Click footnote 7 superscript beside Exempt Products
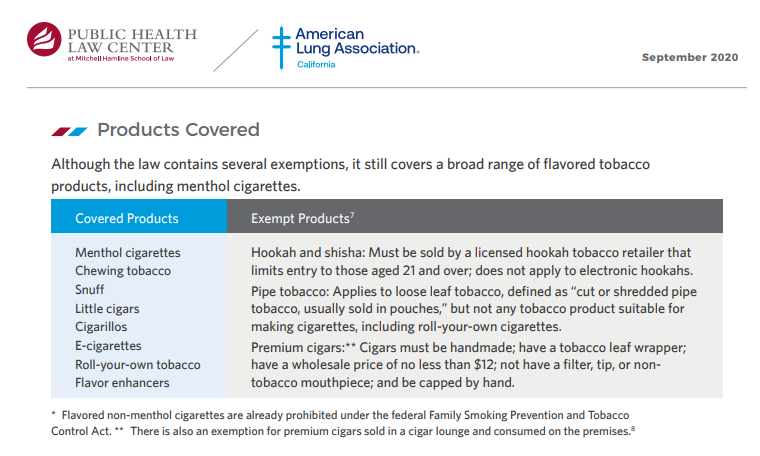Screen dimensions: 760x456 (x=352, y=215)
